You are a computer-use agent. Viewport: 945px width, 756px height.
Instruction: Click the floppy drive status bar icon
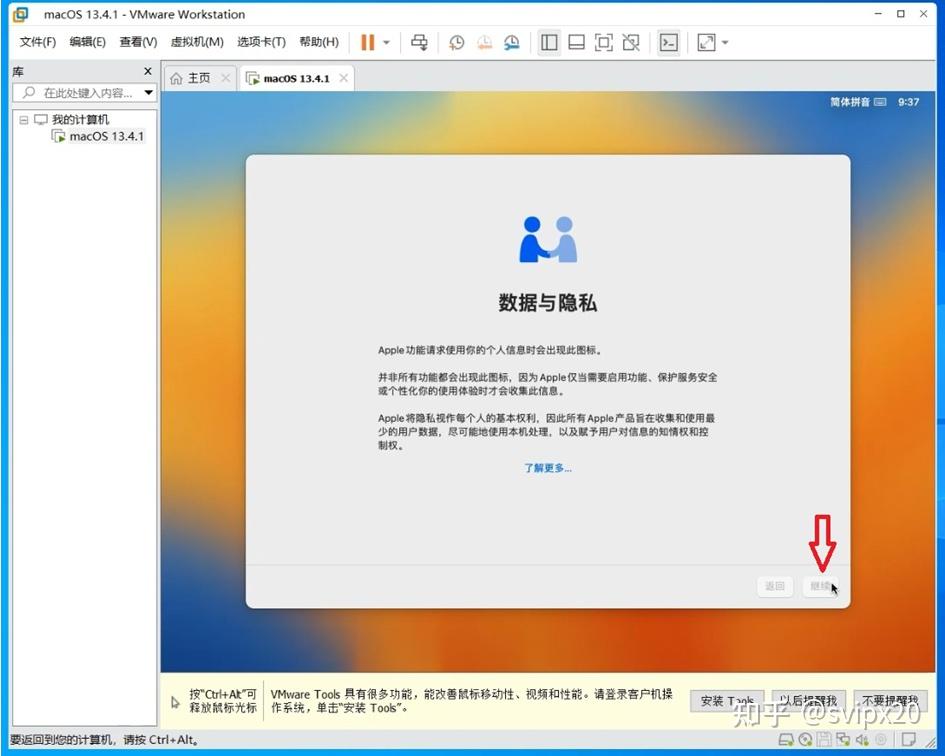tap(824, 740)
